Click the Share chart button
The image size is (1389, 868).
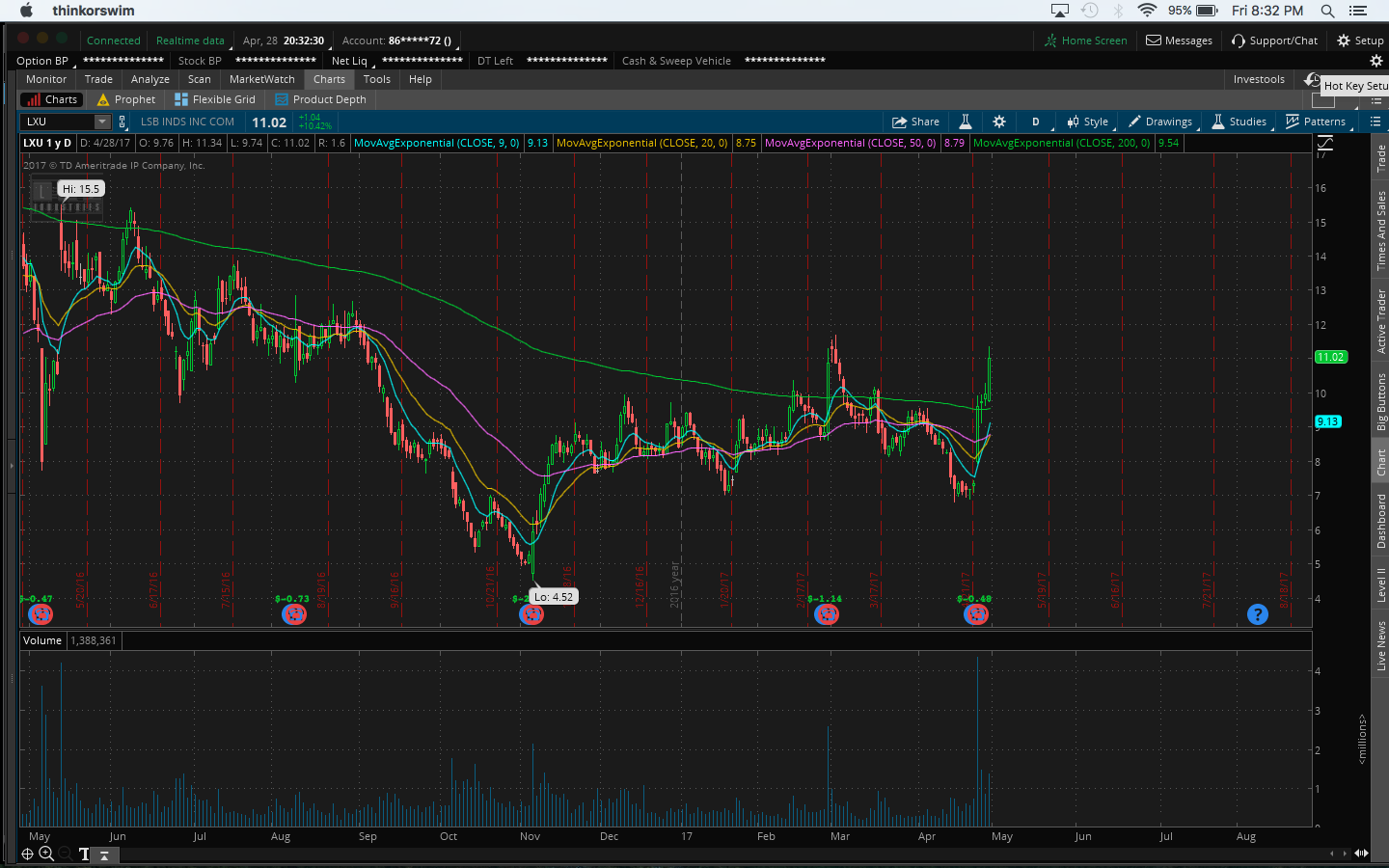[x=915, y=122]
